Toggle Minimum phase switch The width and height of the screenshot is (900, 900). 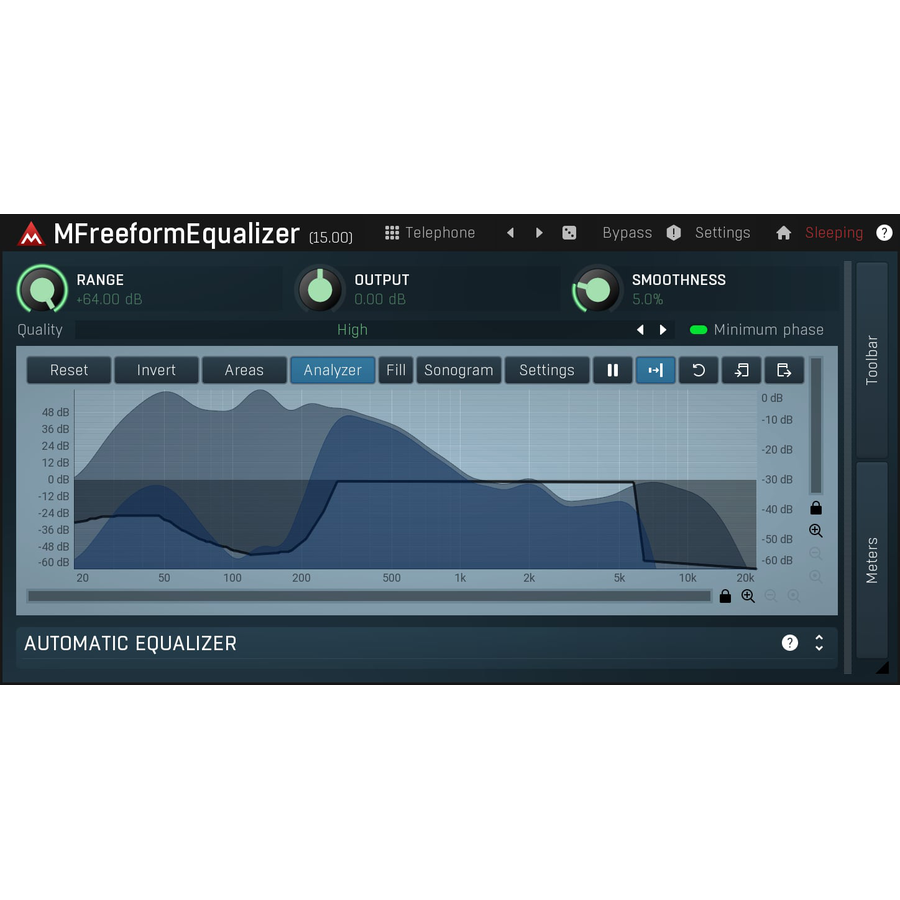[699, 329]
